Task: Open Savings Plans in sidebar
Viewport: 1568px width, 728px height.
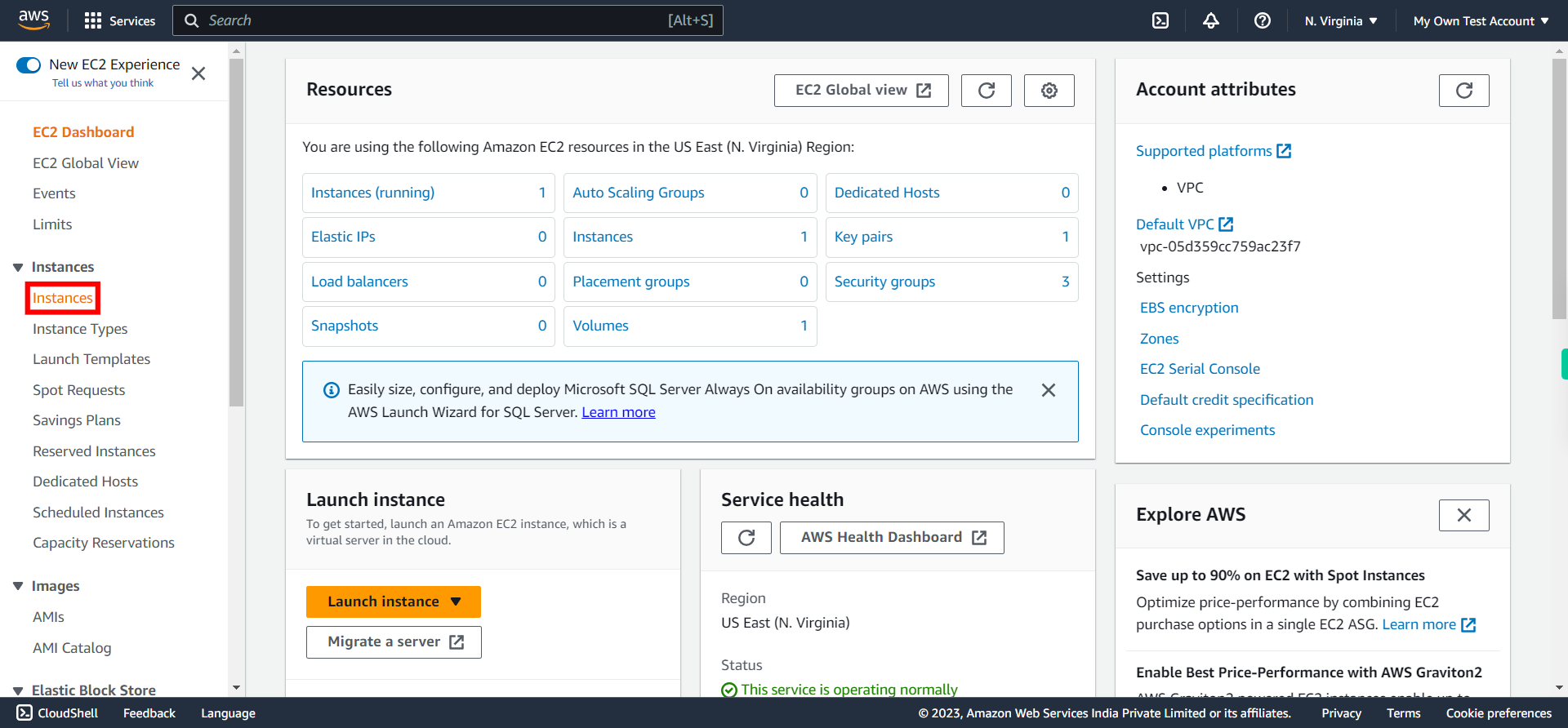Action: tap(77, 420)
